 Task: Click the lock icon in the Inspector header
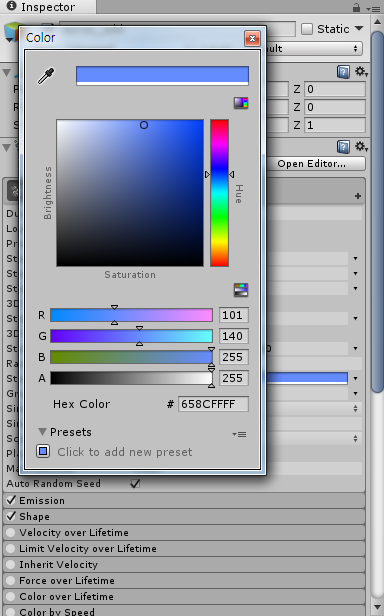(x=356, y=7)
